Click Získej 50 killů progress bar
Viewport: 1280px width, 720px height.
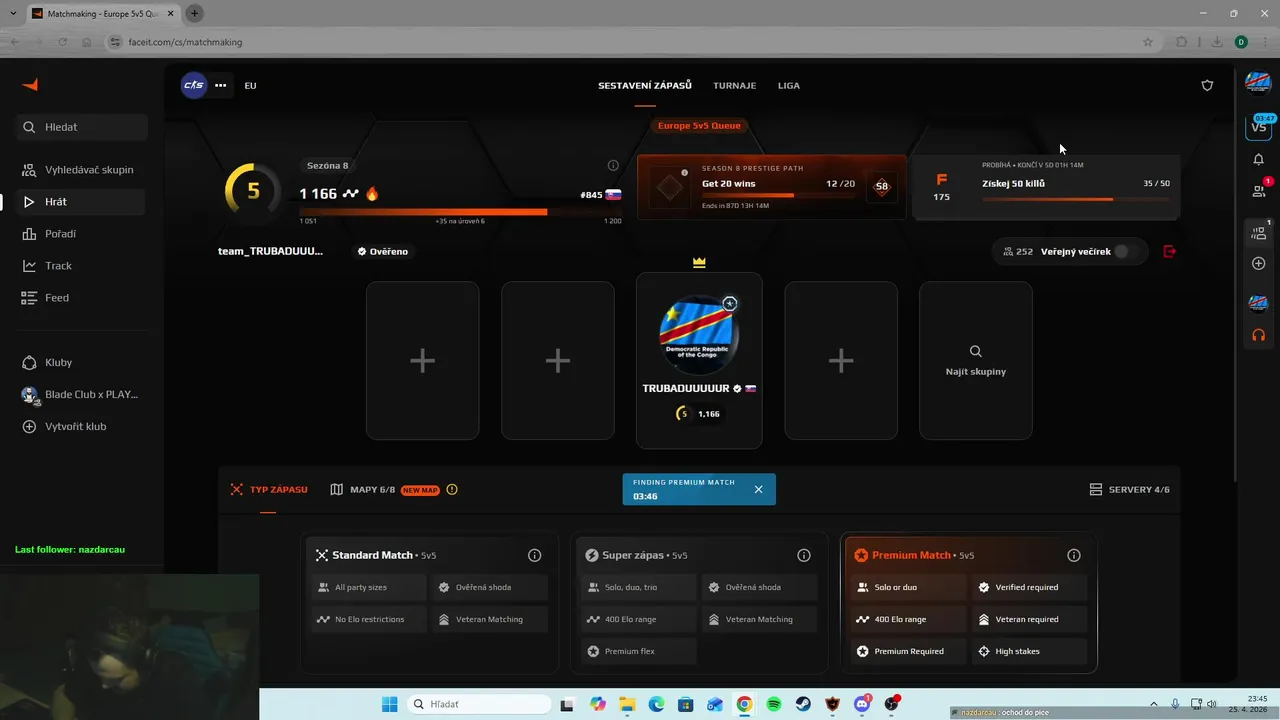1076,199
